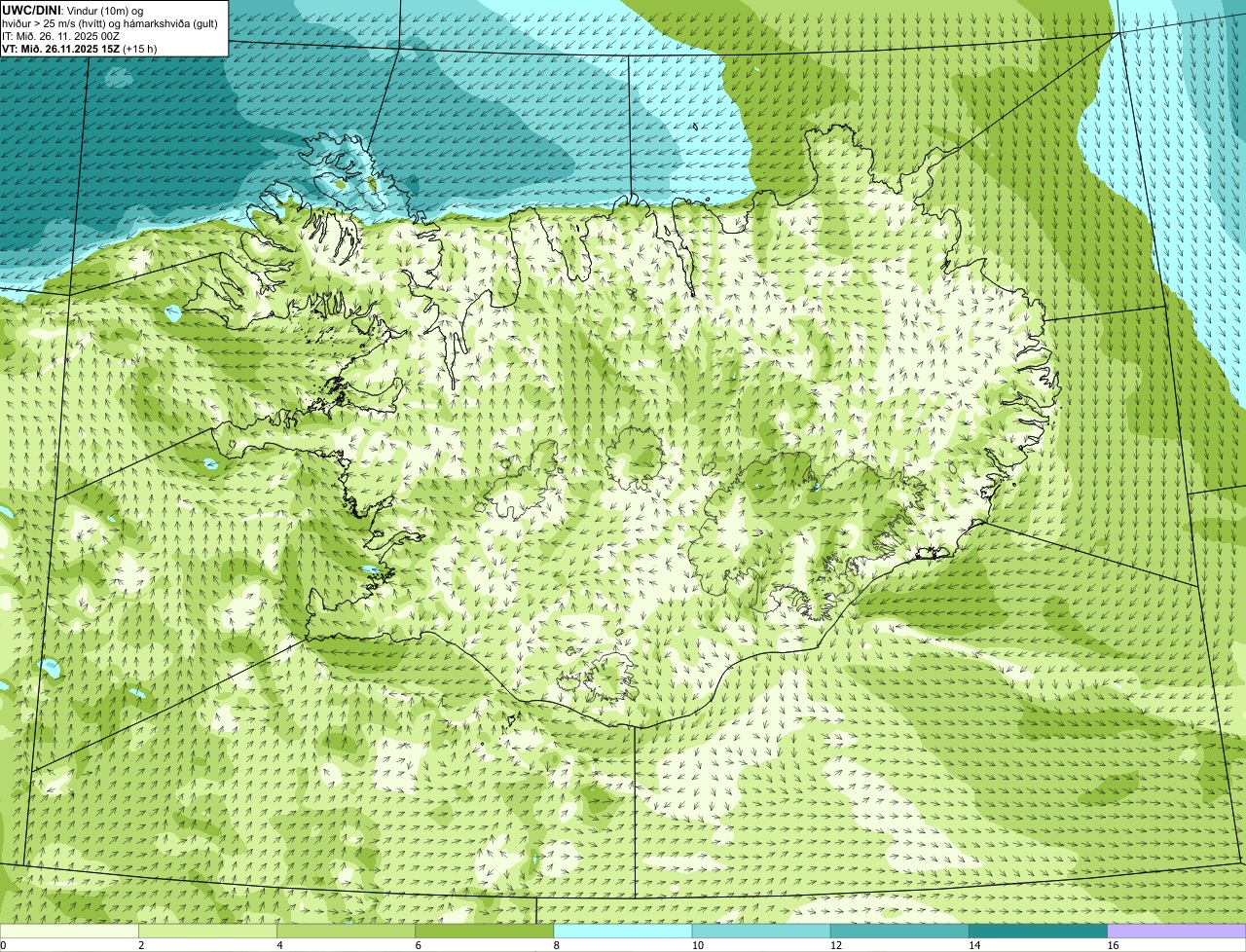Viewport: 1246px width, 952px height.
Task: Click the purple legend swatch above 16 m/s
Action: pyautogui.click(x=1177, y=932)
